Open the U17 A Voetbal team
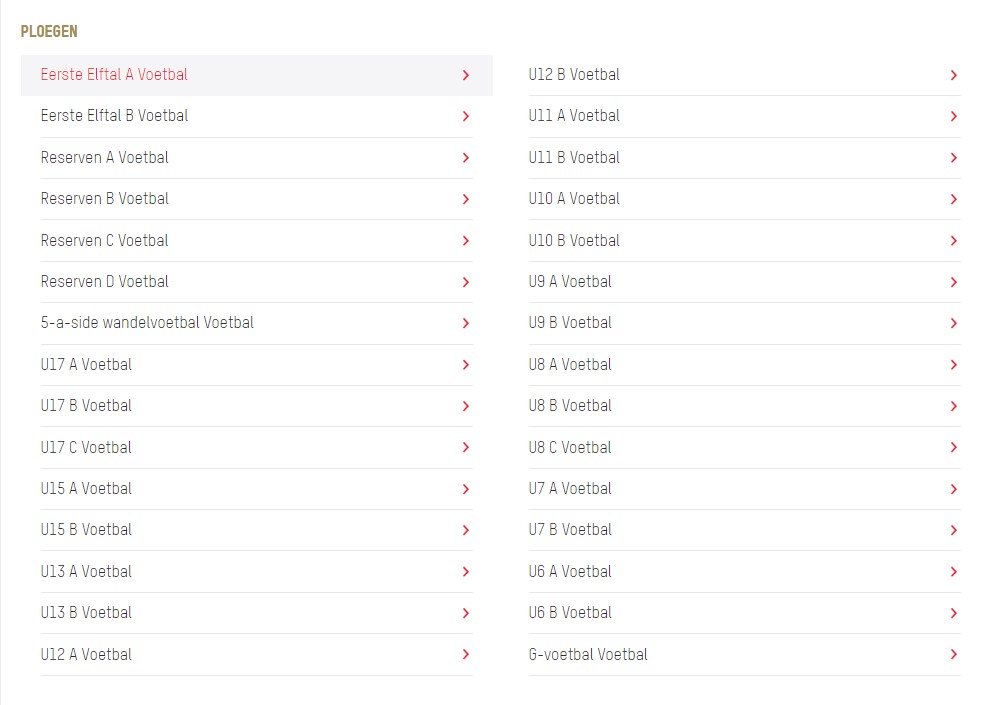This screenshot has height=705, width=997. [x=256, y=364]
